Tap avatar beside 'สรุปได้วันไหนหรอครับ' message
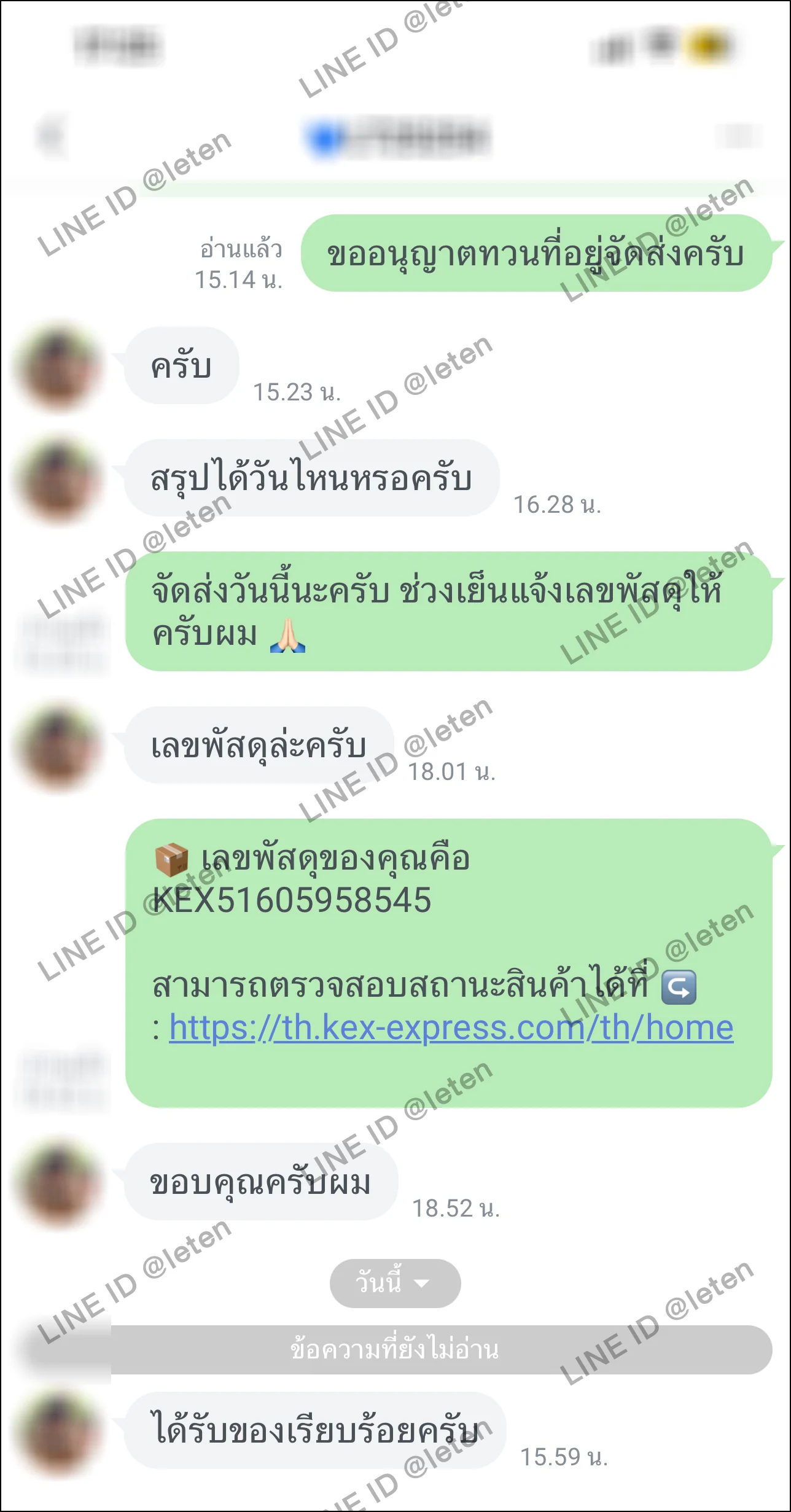Viewport: 791px width, 1512px height. pyautogui.click(x=58, y=480)
